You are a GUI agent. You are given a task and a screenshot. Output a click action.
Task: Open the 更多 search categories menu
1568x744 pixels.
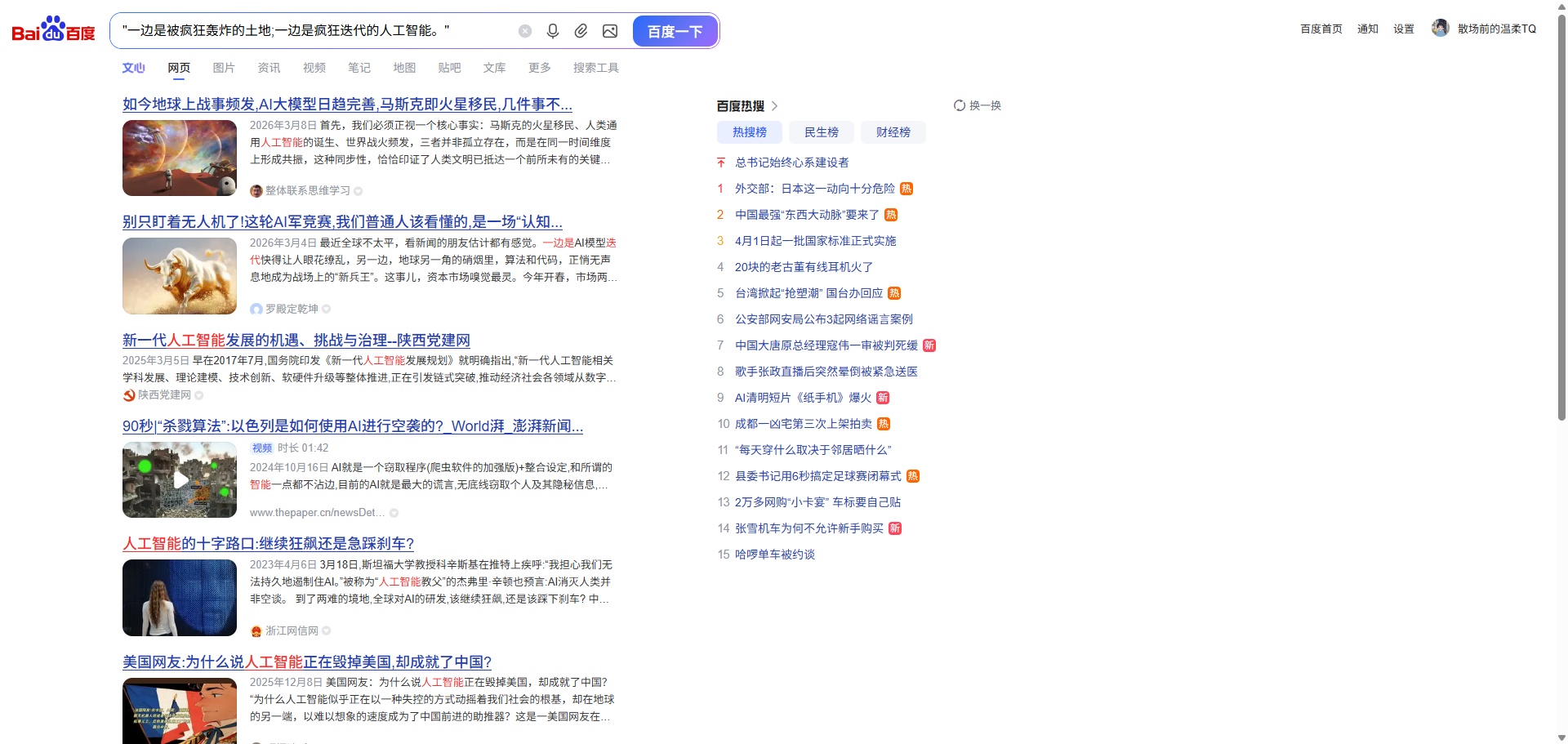coord(539,68)
